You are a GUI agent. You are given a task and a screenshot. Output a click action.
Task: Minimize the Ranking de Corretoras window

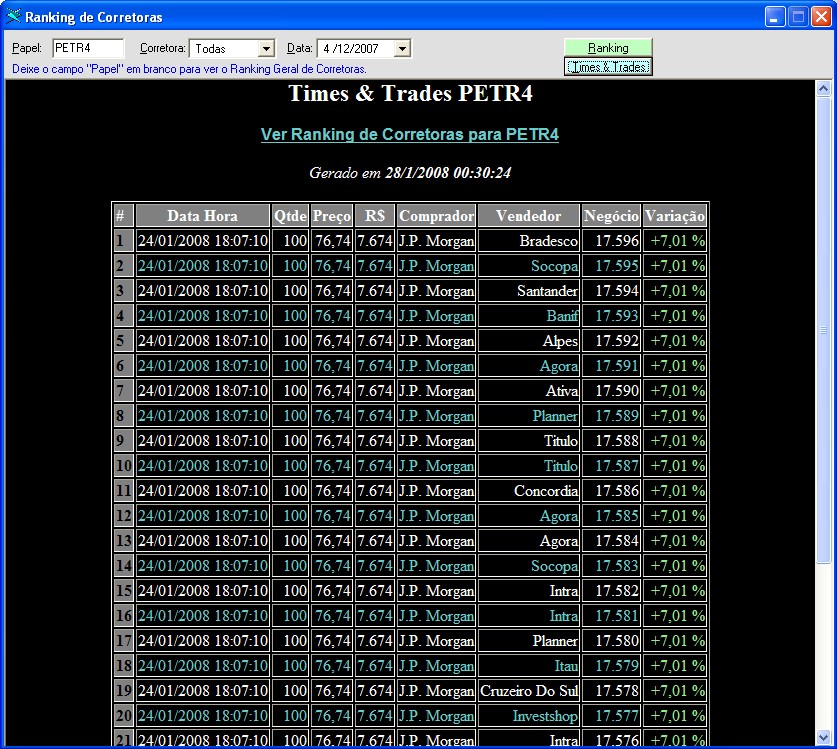[x=776, y=17]
